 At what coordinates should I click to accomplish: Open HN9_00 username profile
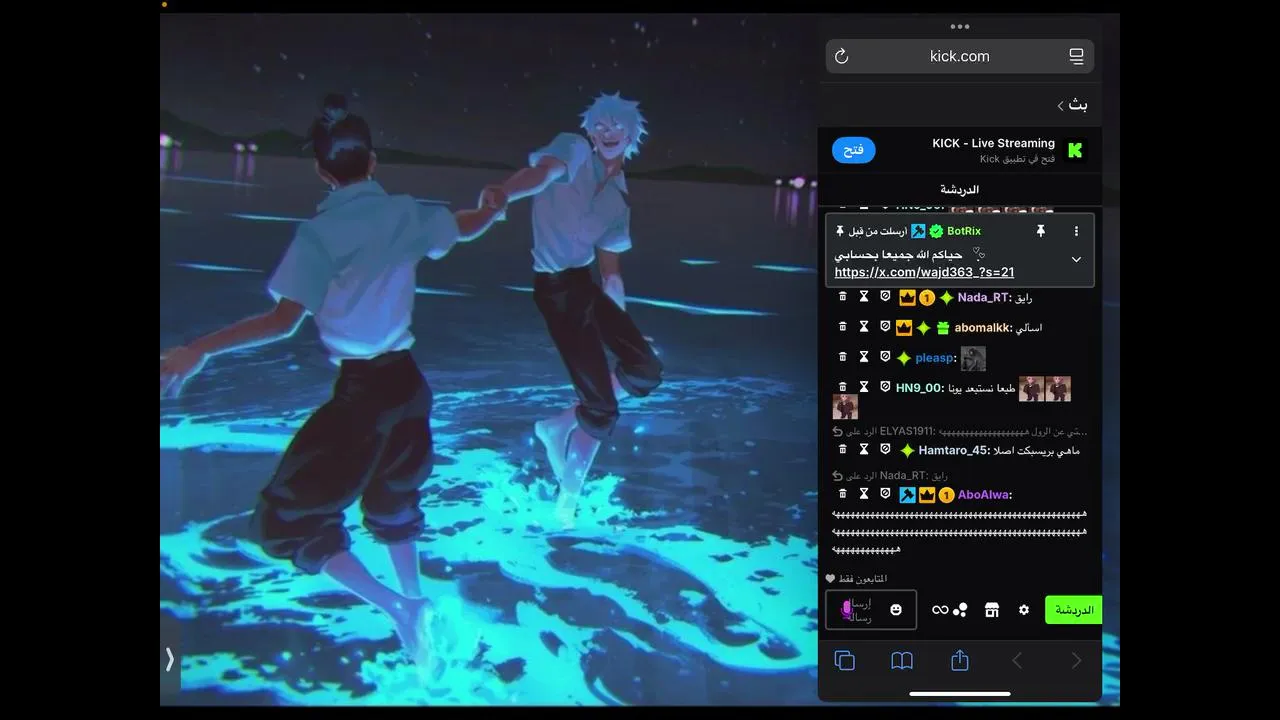coord(919,388)
